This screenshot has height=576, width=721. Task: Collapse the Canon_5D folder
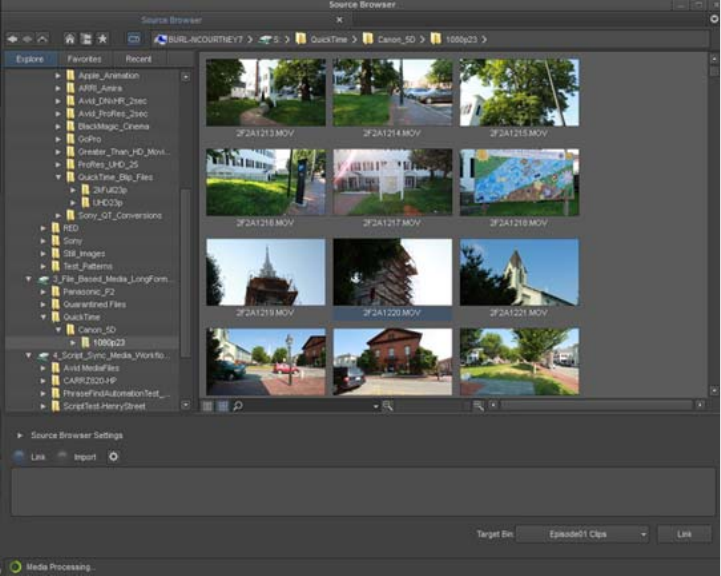[58, 330]
